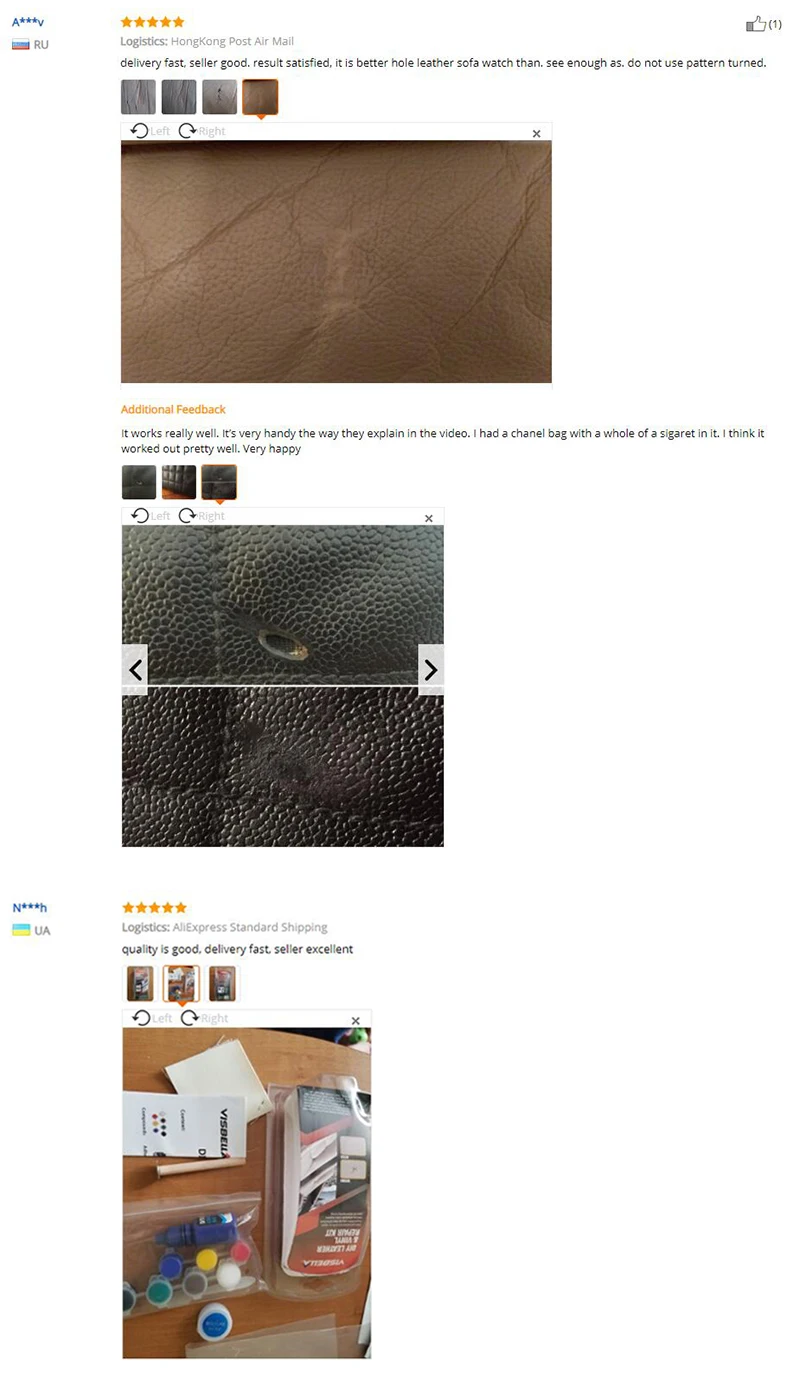Rotate the repair kit photo left

pyautogui.click(x=153, y=1018)
